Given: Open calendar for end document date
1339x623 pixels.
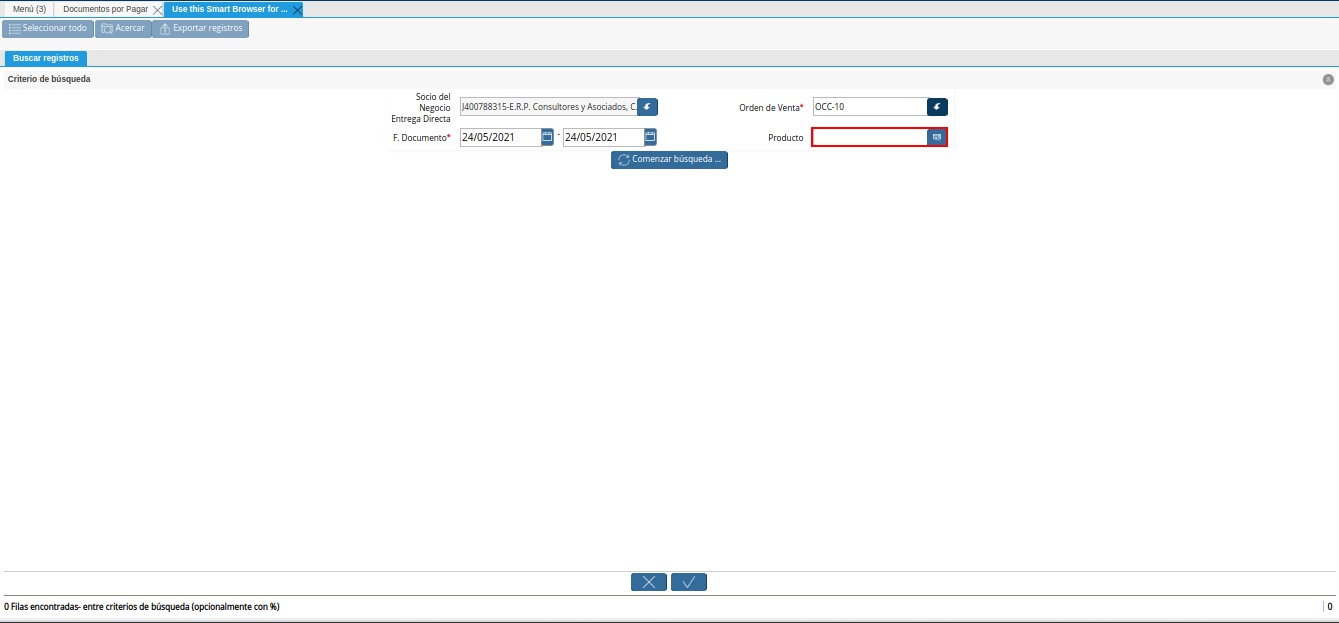Looking at the screenshot, I should pyautogui.click(x=650, y=137).
